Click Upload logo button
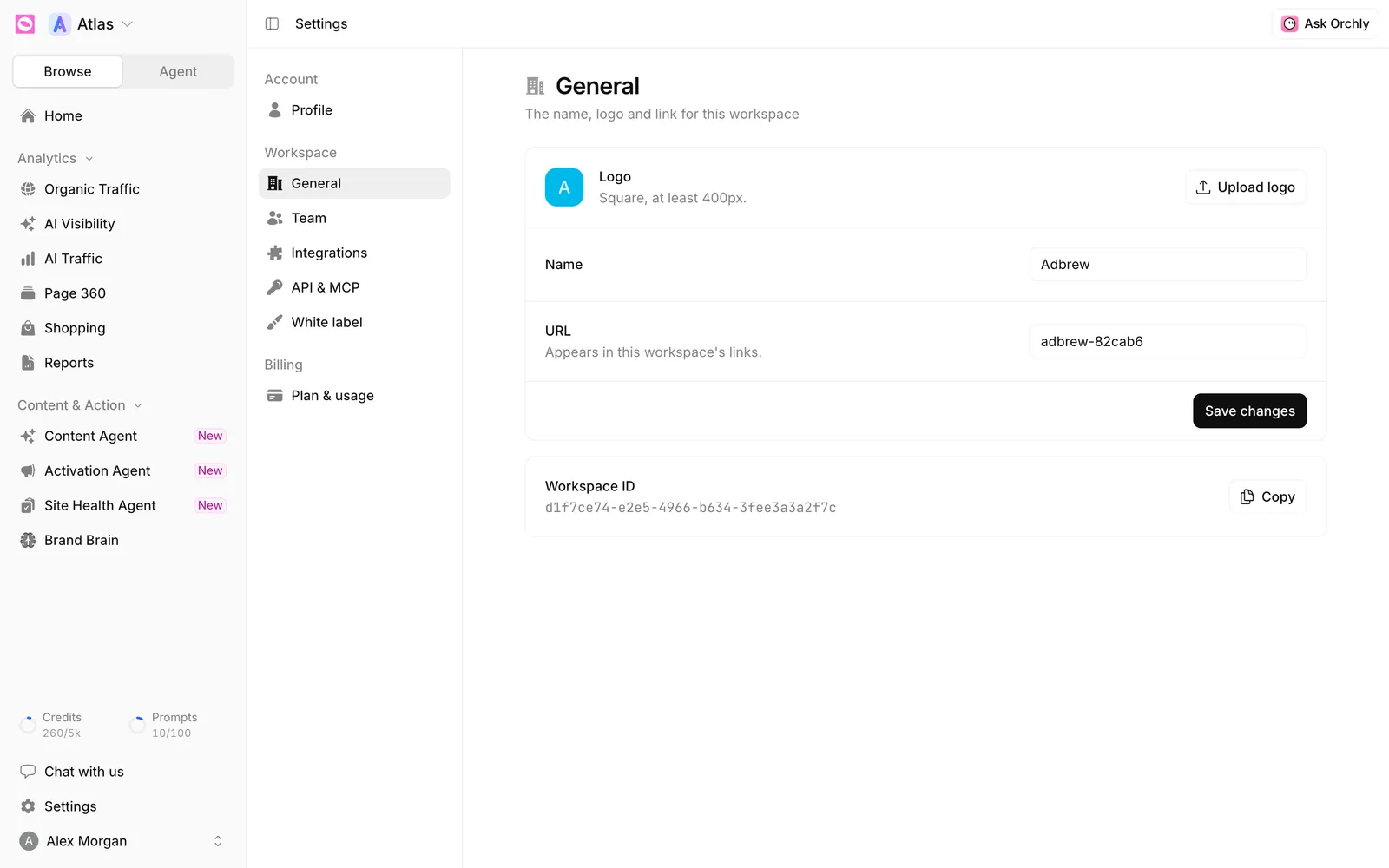This screenshot has width=1389, height=868. pos(1246,187)
